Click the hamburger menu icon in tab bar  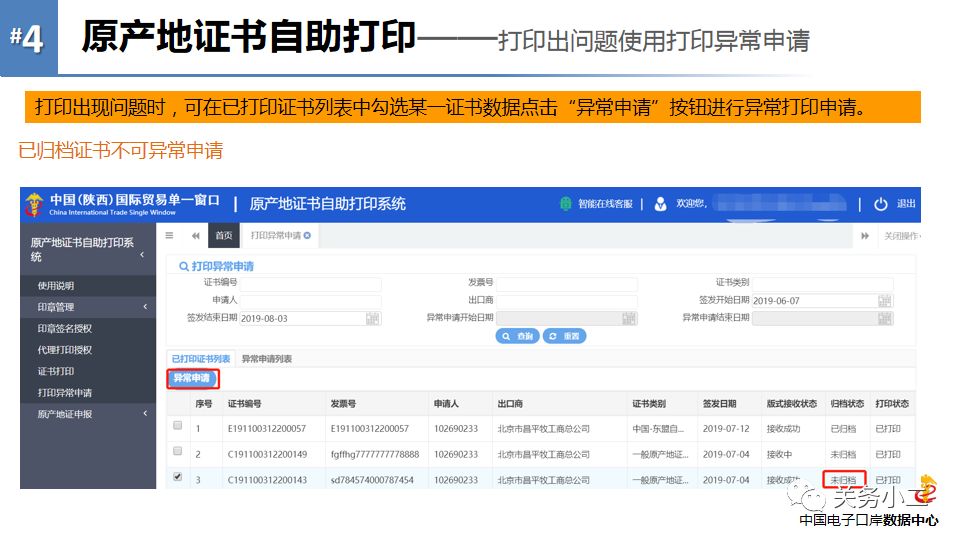pos(170,236)
